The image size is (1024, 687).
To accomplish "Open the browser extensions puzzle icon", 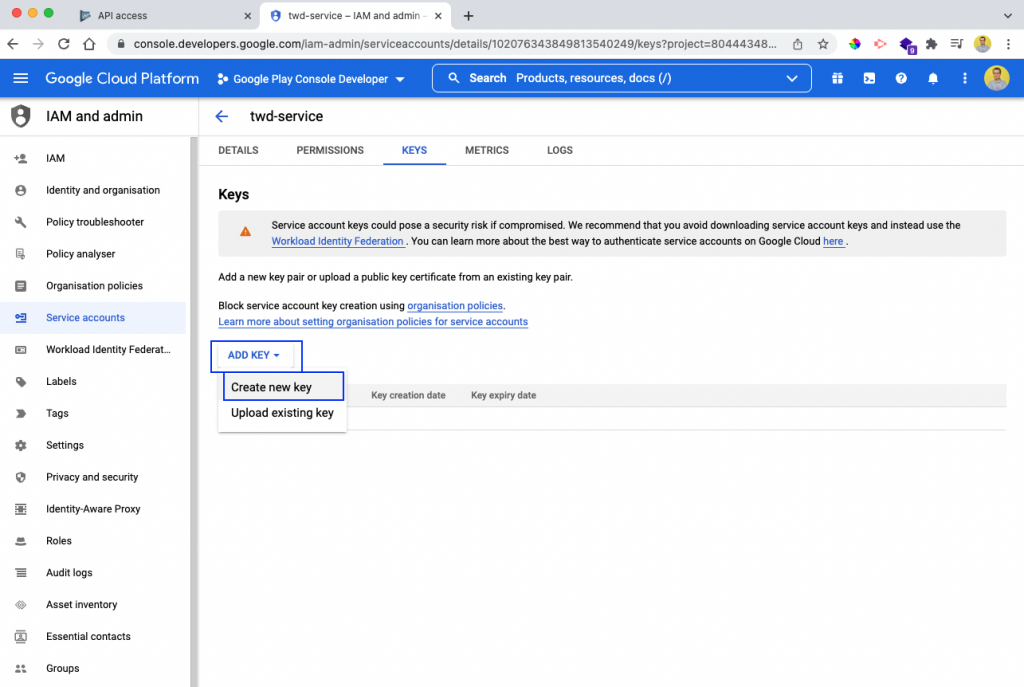I will coord(931,44).
